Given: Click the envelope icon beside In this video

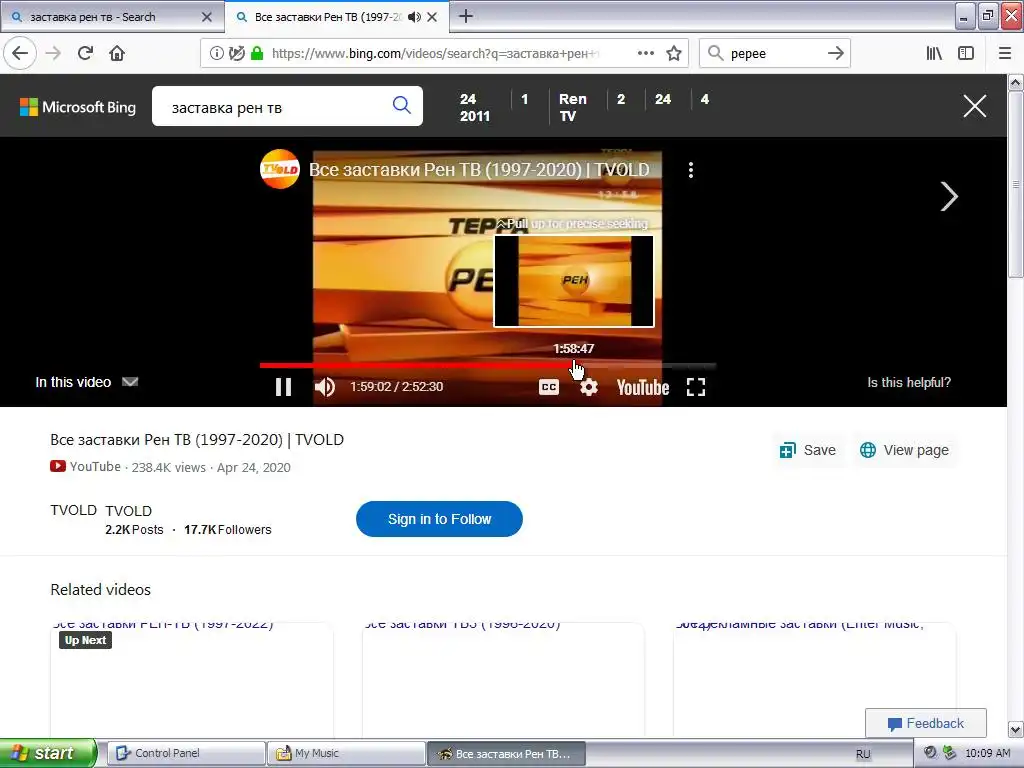Looking at the screenshot, I should (x=130, y=382).
